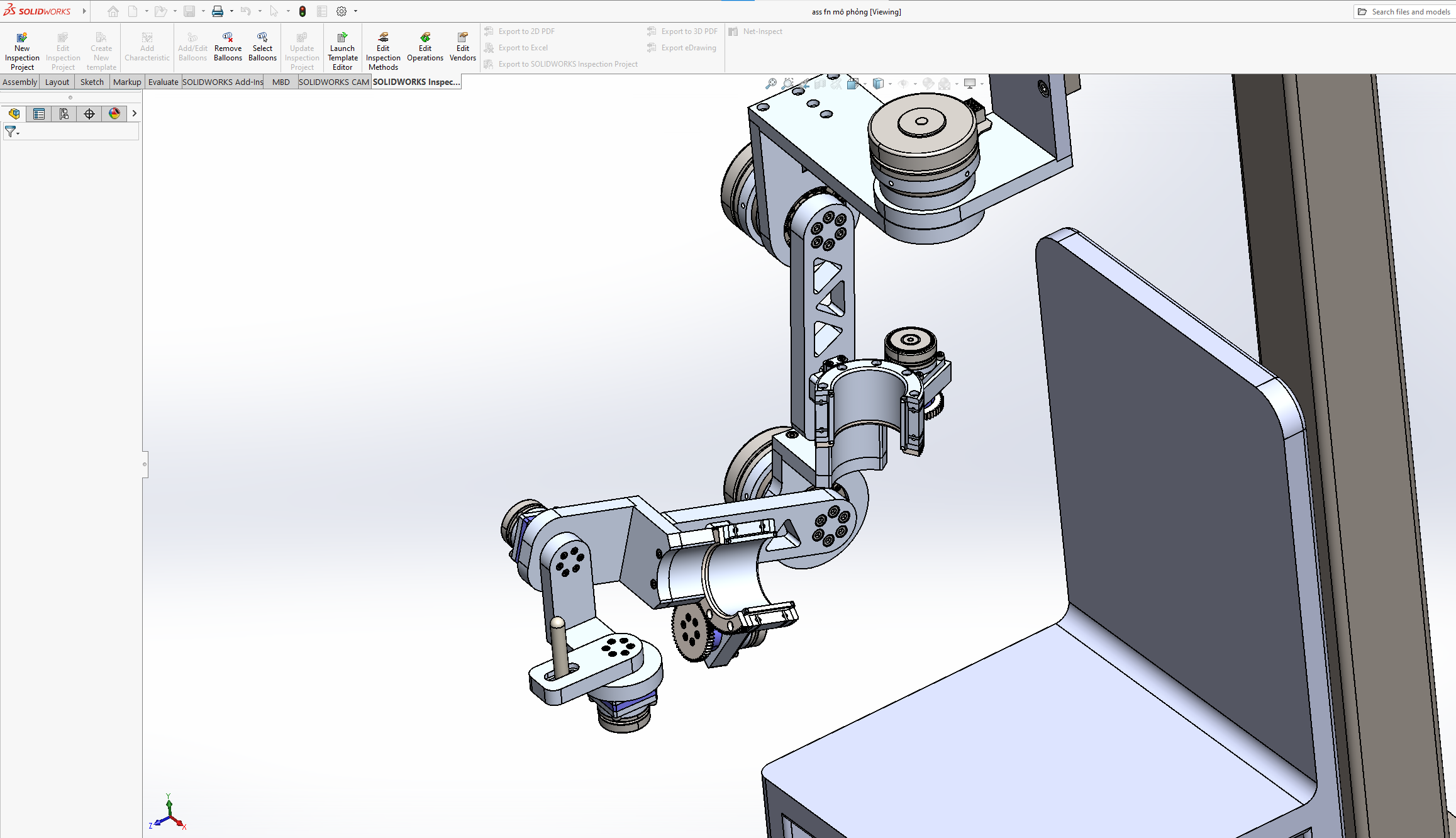Select the Remove Balloons tool
This screenshot has height=838, width=1456.
[x=228, y=38]
